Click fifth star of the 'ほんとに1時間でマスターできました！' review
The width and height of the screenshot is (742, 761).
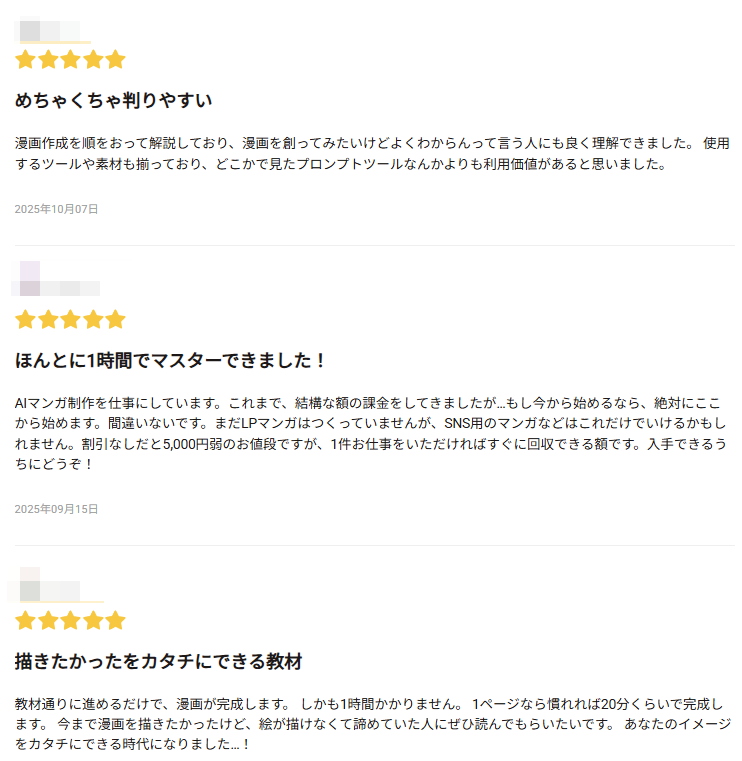click(115, 320)
